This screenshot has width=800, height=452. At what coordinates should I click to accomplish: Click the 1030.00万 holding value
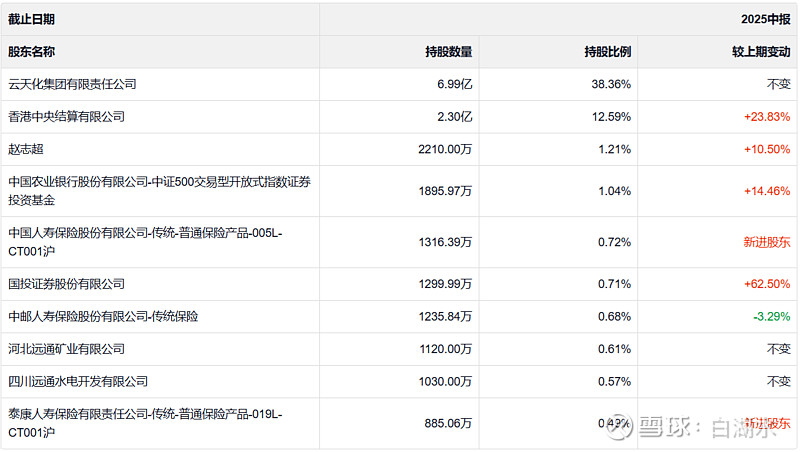(445, 382)
